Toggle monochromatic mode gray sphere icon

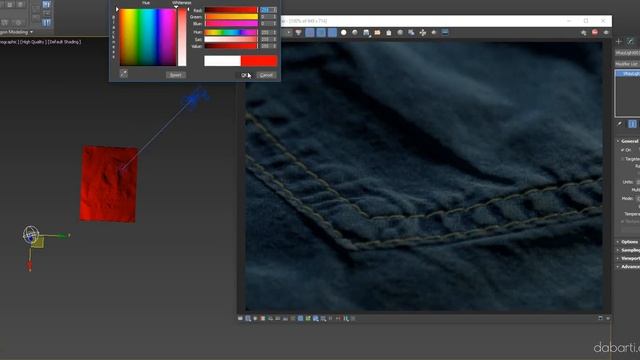(355, 32)
